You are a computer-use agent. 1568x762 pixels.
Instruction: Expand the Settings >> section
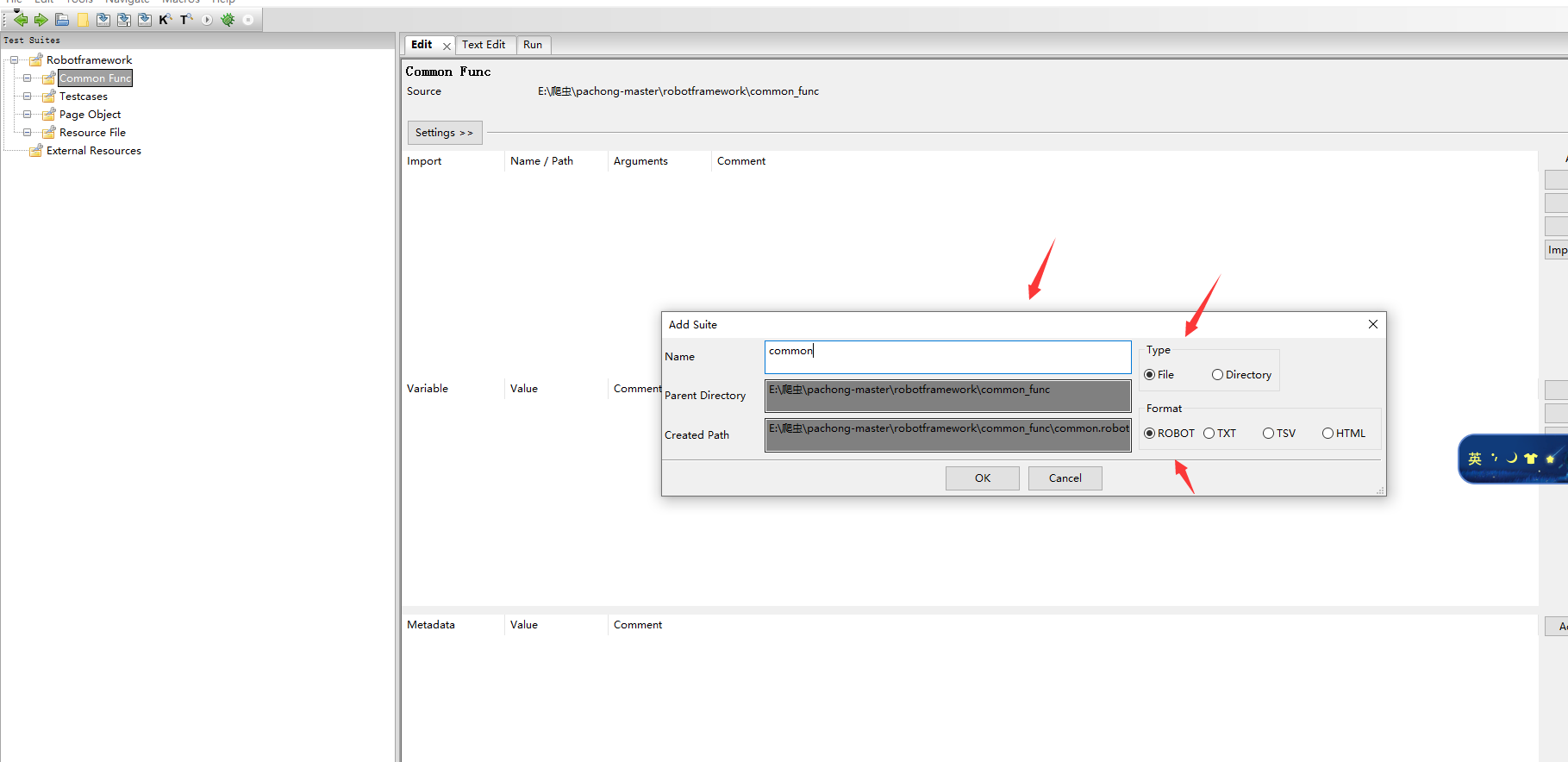coord(444,133)
